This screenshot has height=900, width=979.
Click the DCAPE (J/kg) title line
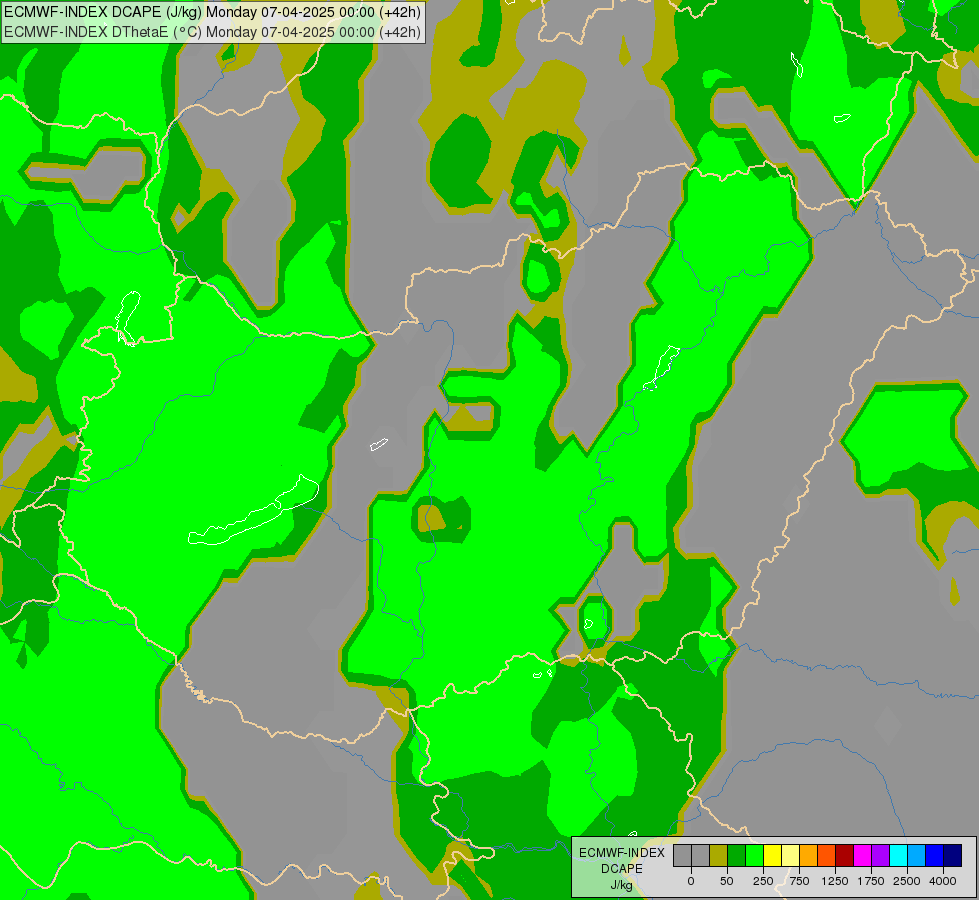(212, 12)
